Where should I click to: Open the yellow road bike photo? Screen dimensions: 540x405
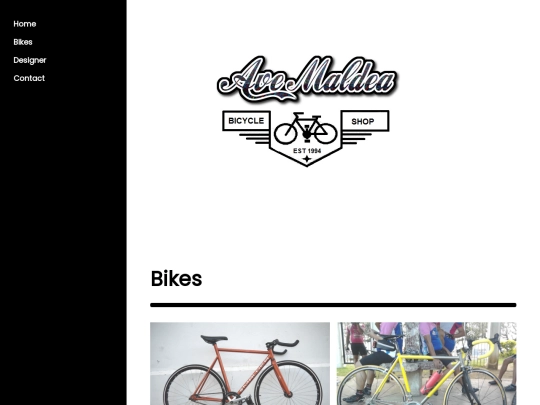pos(427,364)
